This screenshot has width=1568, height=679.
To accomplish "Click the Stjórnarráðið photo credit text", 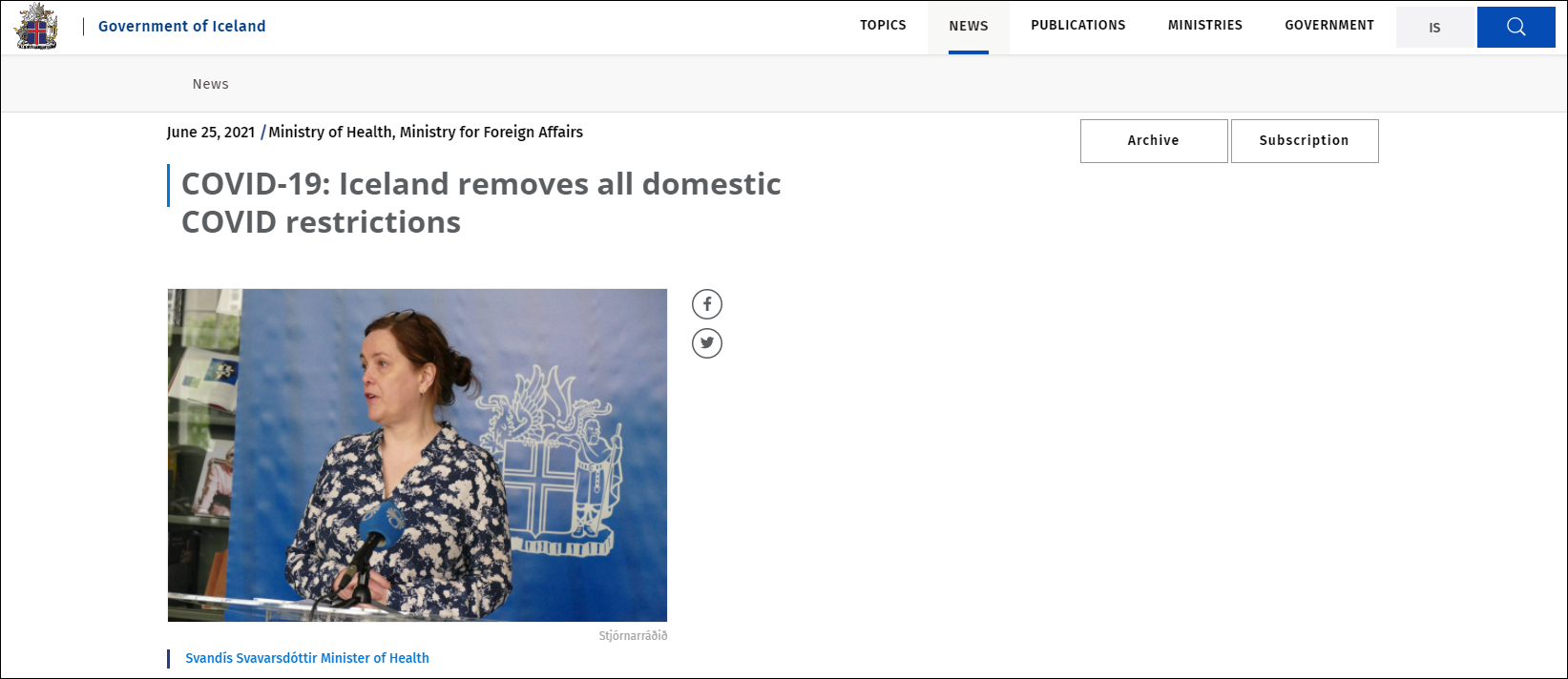I will (633, 636).
